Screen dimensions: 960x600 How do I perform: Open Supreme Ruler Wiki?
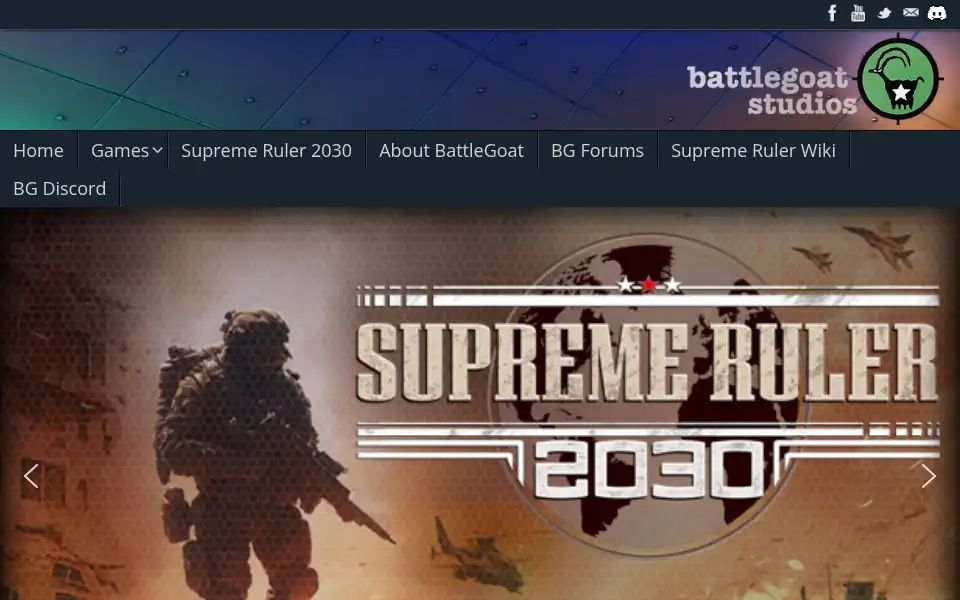[753, 151]
